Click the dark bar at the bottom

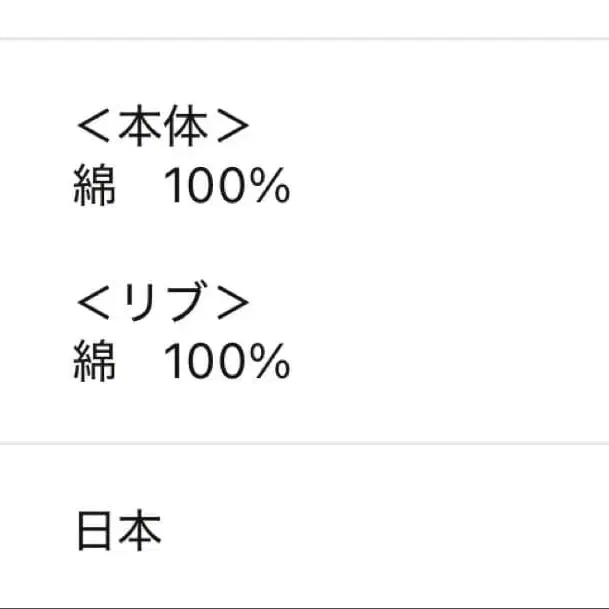pyautogui.click(x=304, y=606)
